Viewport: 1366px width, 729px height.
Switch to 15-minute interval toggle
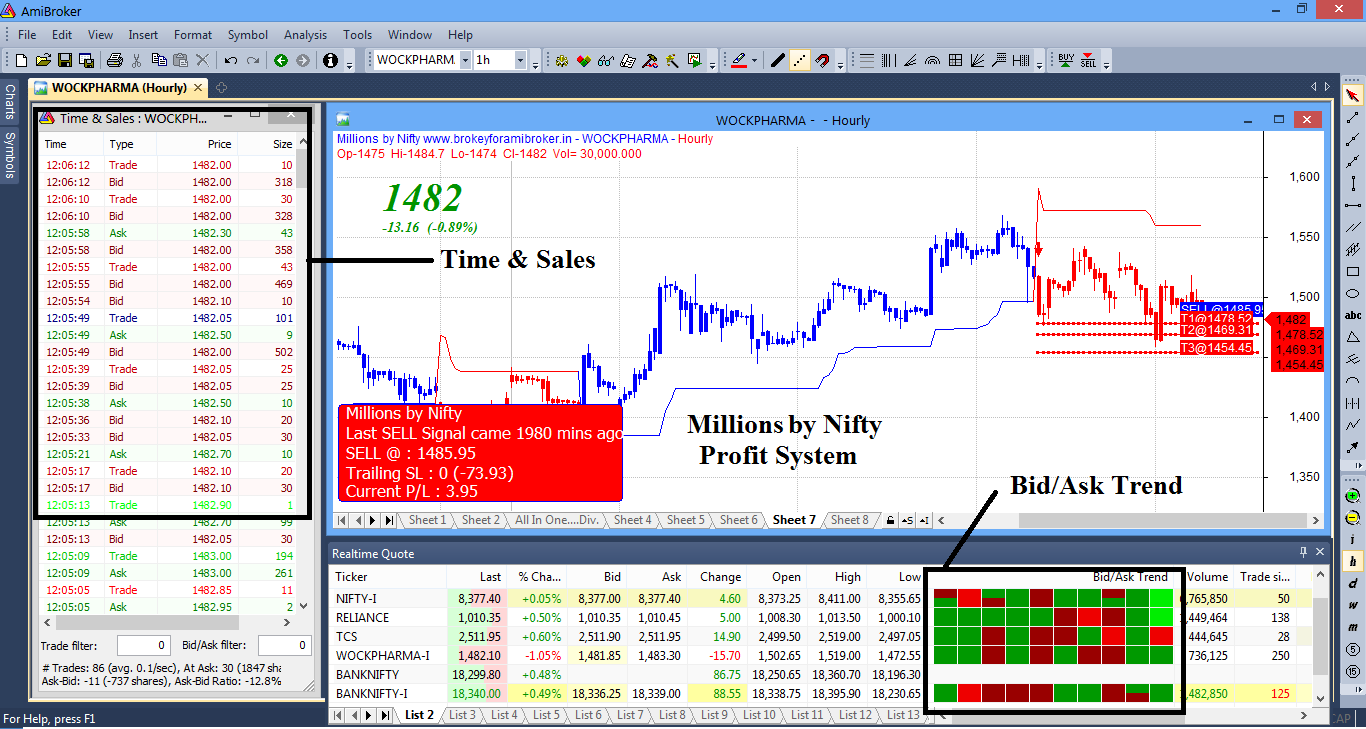point(1353,672)
